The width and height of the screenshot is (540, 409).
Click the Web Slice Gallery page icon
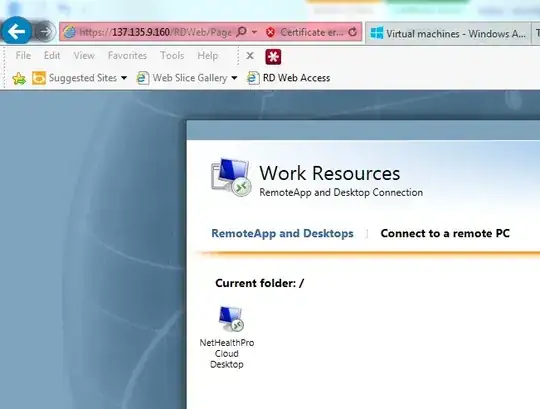[143, 78]
